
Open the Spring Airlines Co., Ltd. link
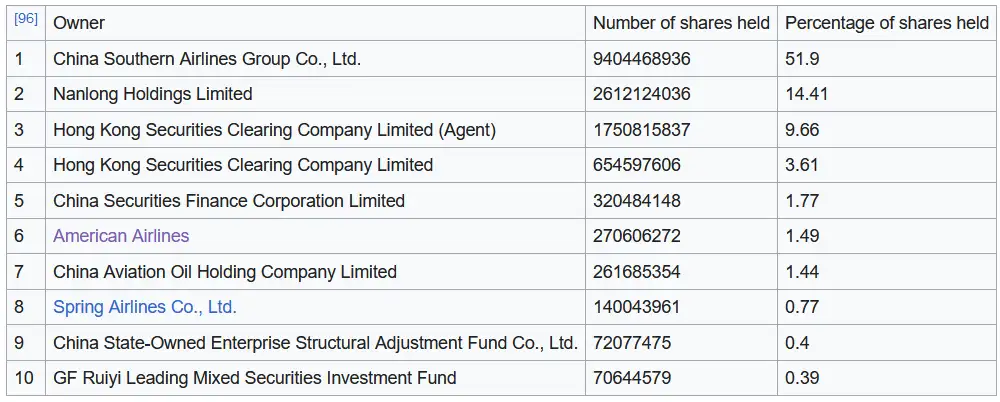click(145, 307)
